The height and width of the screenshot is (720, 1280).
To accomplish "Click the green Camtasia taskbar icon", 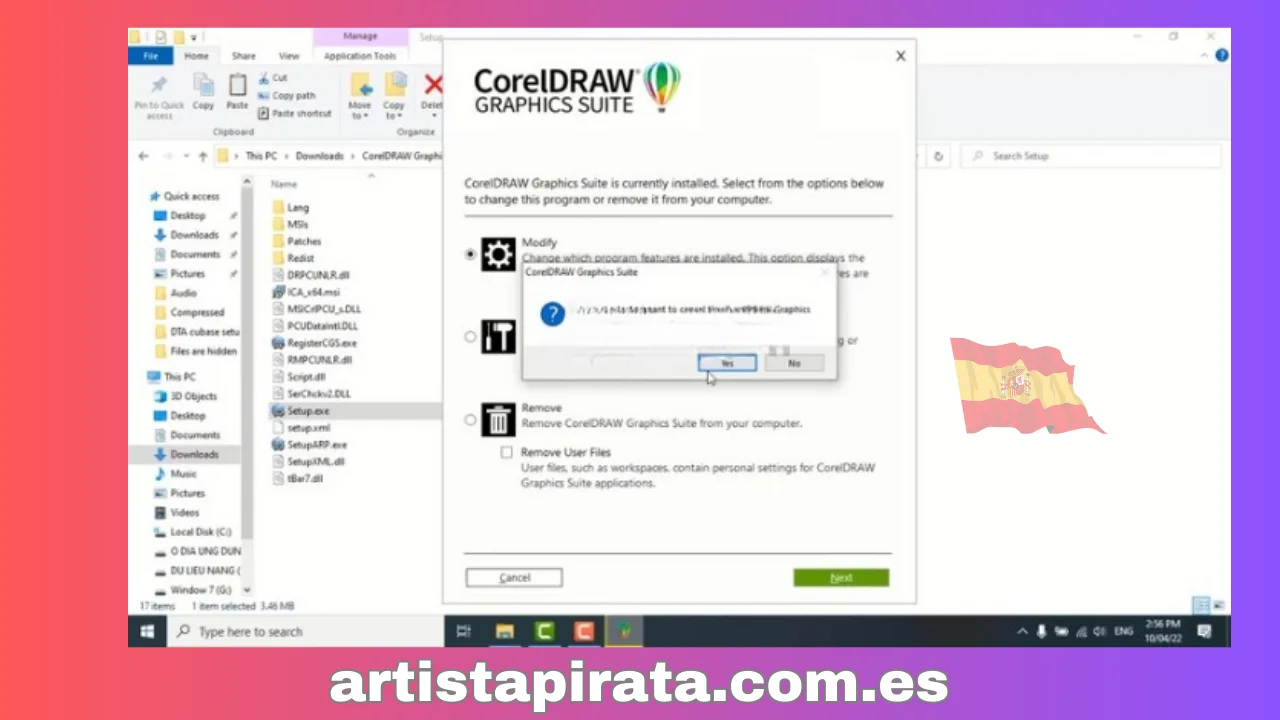I will pos(545,631).
